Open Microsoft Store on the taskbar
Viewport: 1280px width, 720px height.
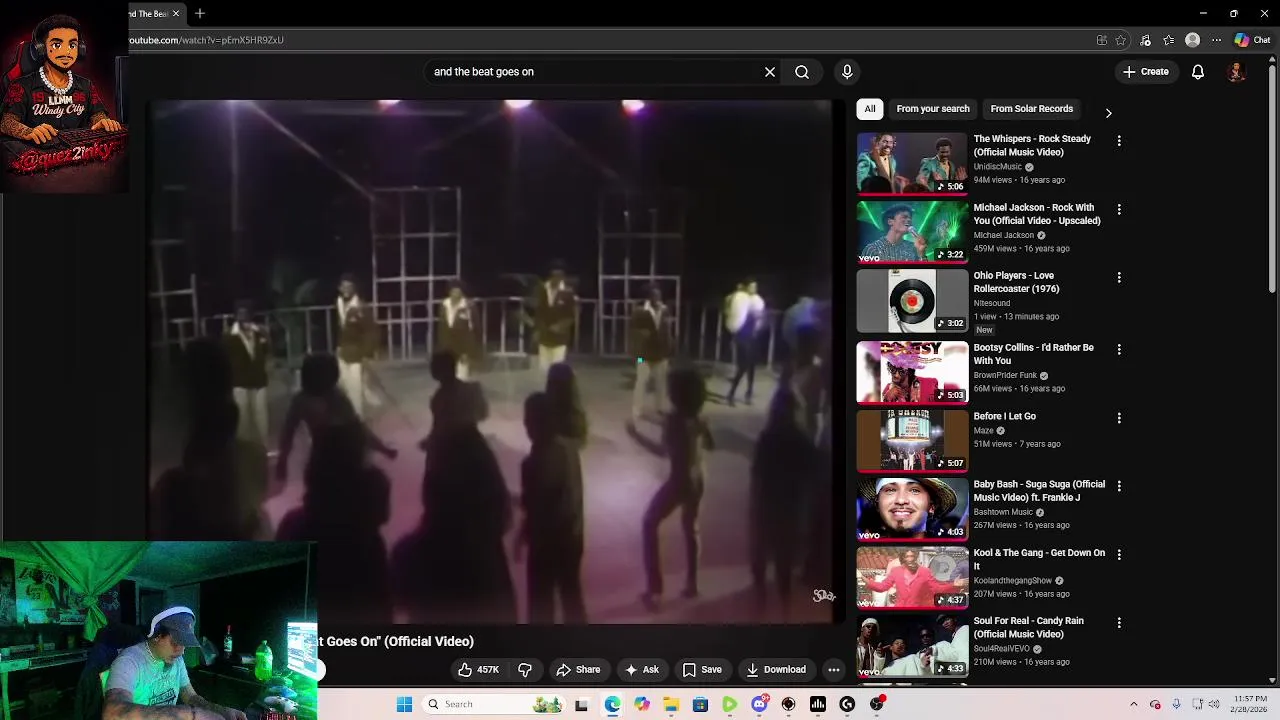[x=700, y=704]
